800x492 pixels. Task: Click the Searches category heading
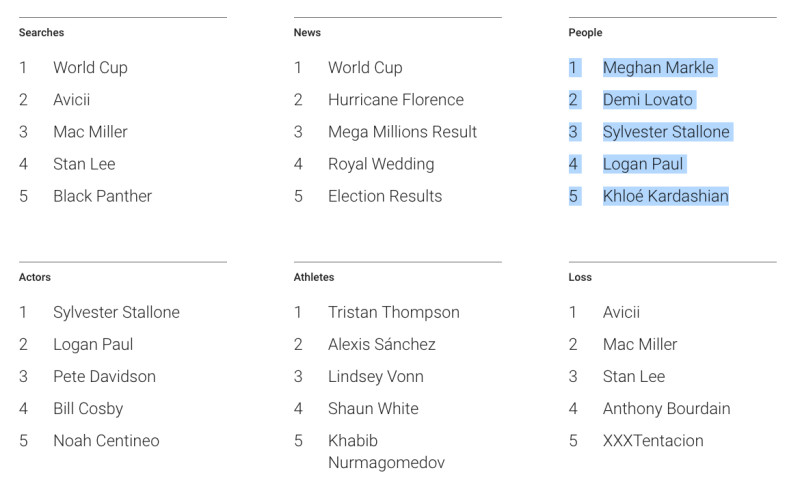point(41,32)
